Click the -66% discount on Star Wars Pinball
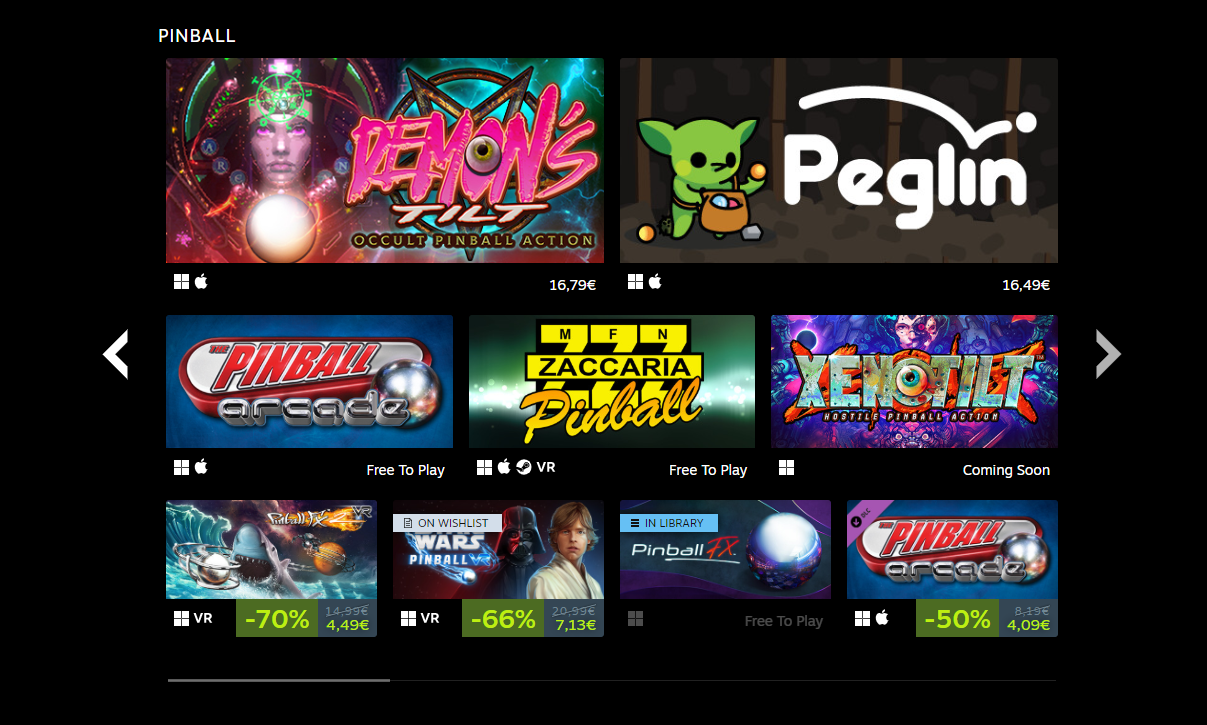Screen dimensions: 1207x725 point(503,619)
